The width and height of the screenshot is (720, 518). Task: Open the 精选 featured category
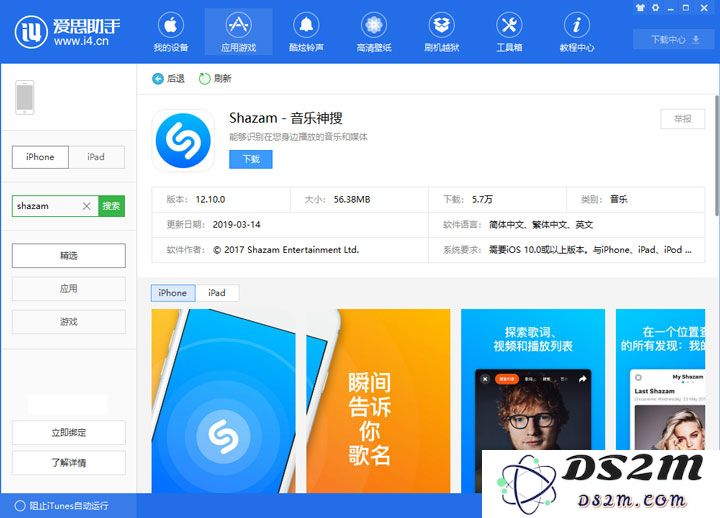click(x=68, y=255)
